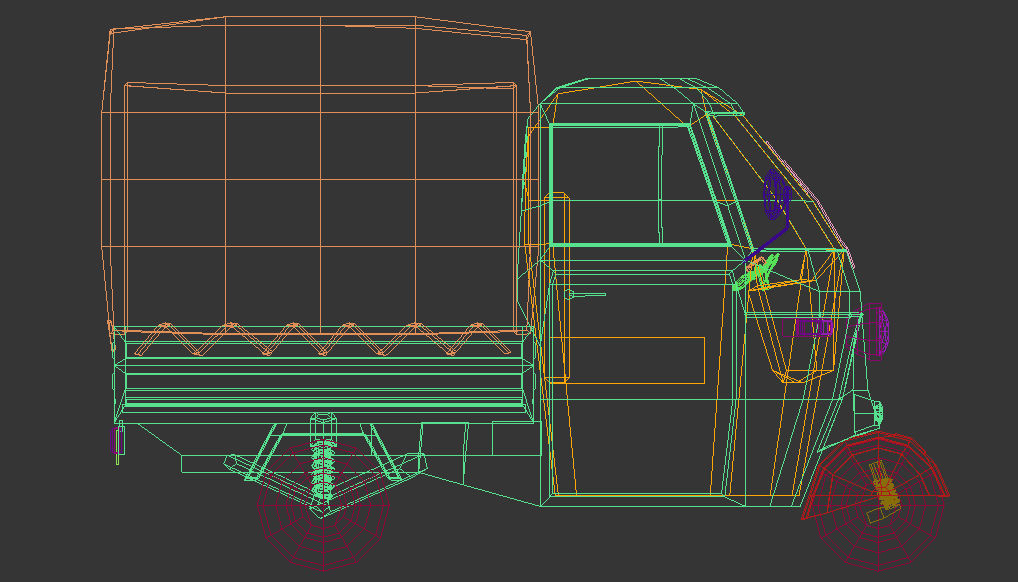This screenshot has width=1018, height=582.
Task: Click the orange zigzag canopy tie rope
Action: click(323, 338)
